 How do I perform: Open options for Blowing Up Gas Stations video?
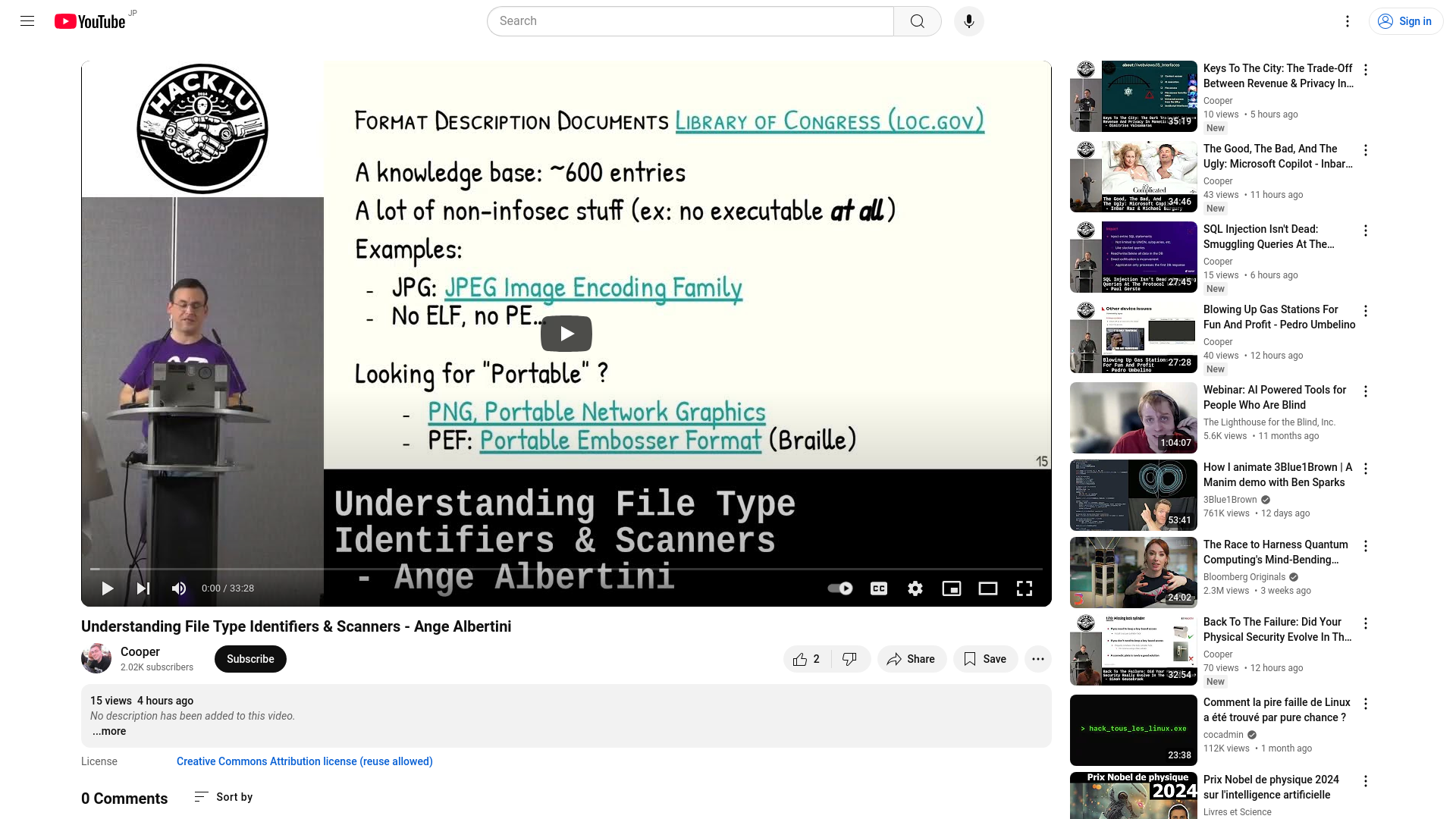[x=1366, y=311]
